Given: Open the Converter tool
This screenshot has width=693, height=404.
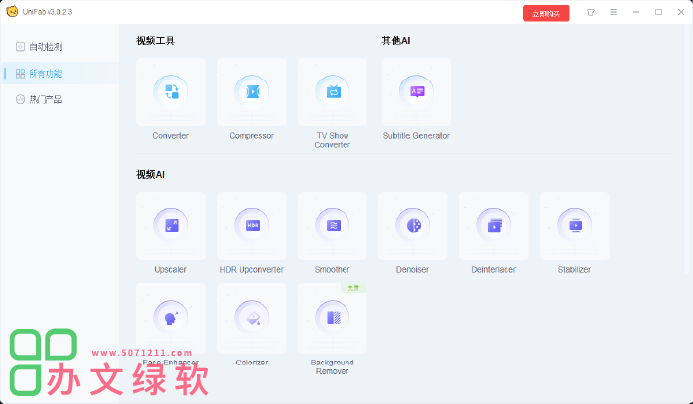Looking at the screenshot, I should (x=171, y=93).
